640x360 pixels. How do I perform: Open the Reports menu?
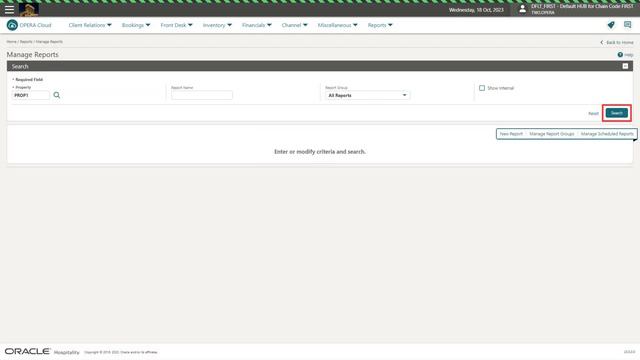pos(380,25)
